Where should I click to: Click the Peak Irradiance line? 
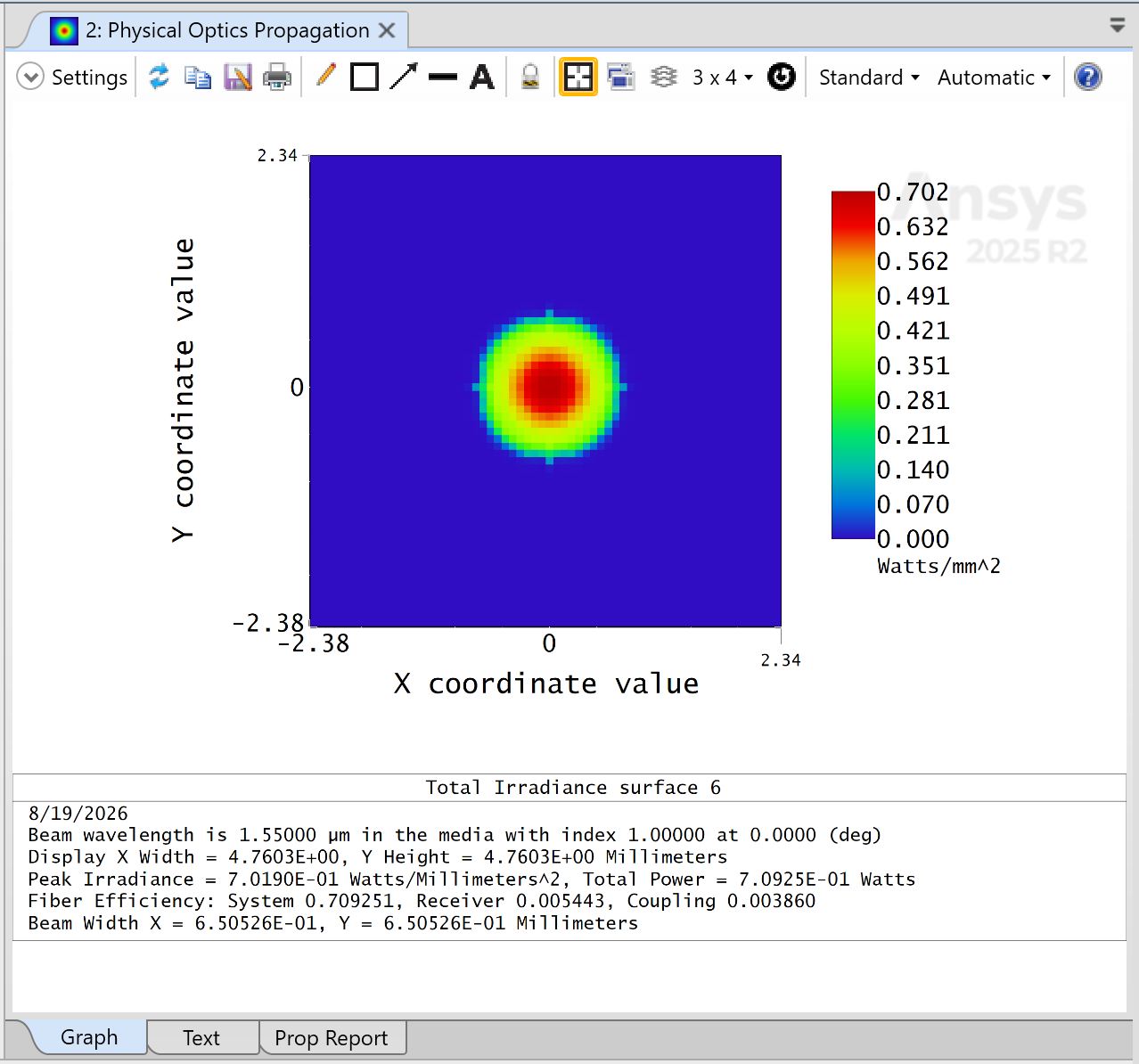[471, 880]
